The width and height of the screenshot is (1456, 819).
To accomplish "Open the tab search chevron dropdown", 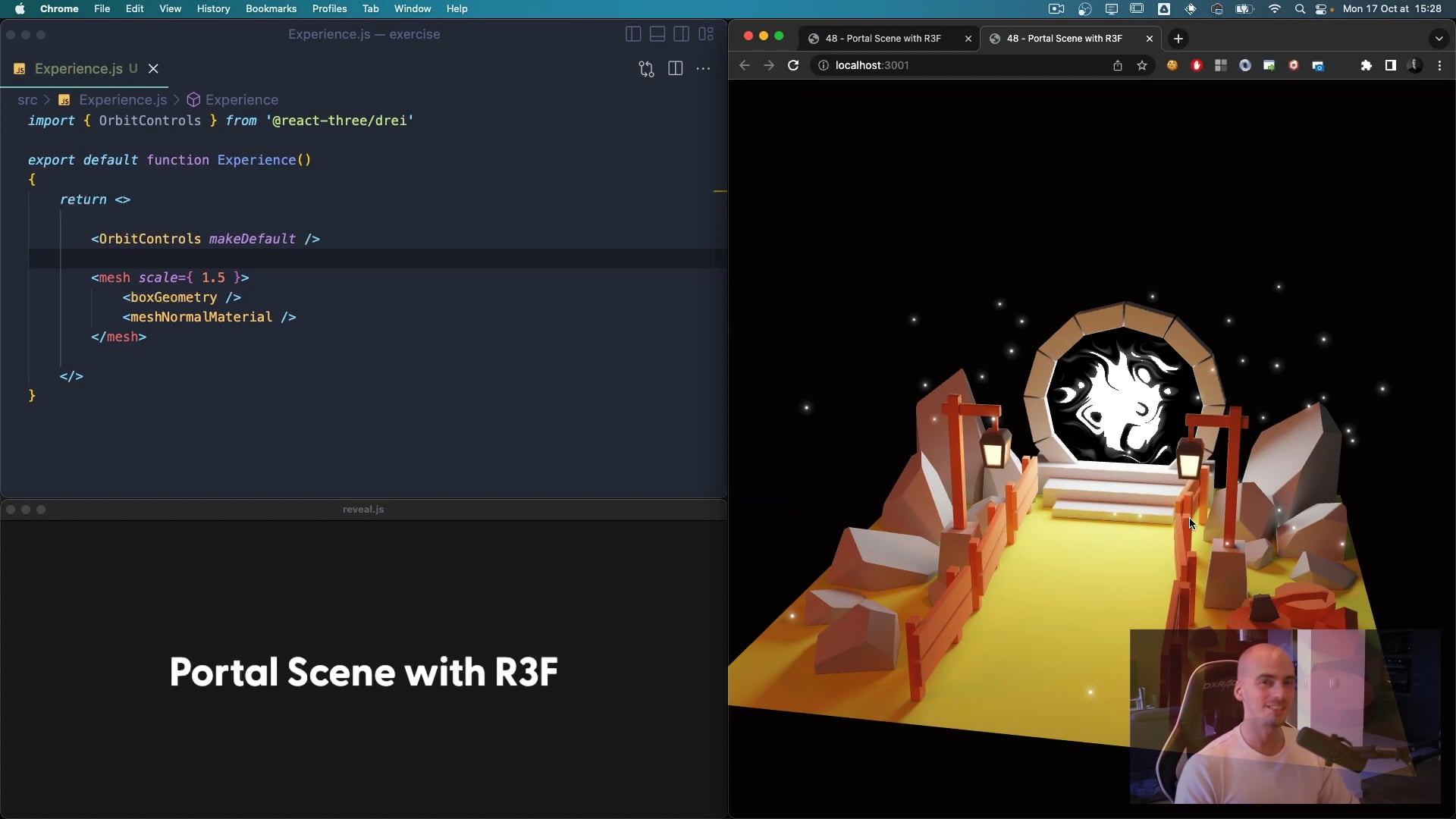I will point(1439,38).
